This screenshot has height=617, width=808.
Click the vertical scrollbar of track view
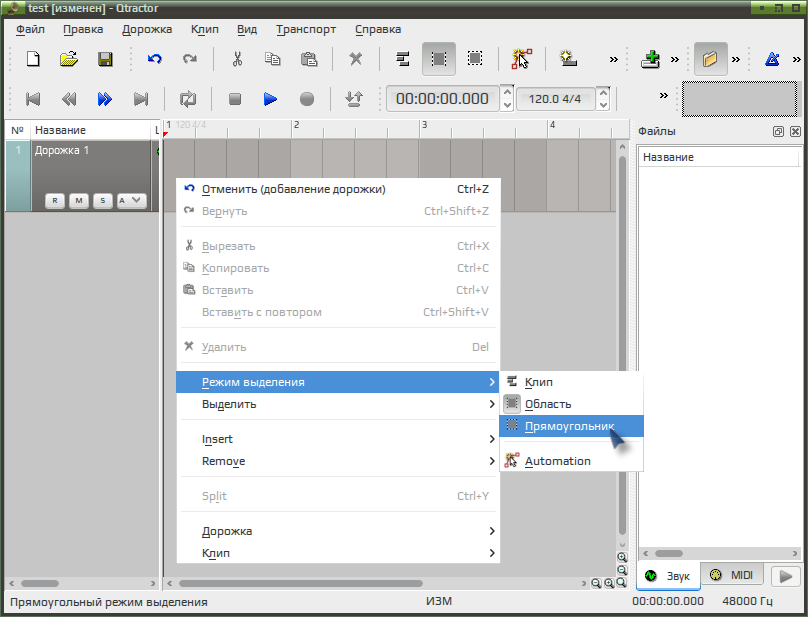click(622, 345)
